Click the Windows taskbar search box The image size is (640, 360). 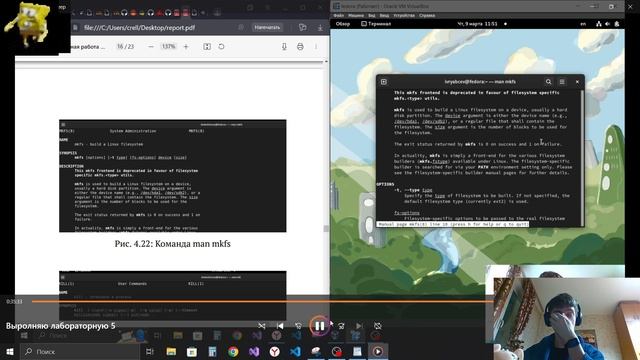(x=80, y=351)
